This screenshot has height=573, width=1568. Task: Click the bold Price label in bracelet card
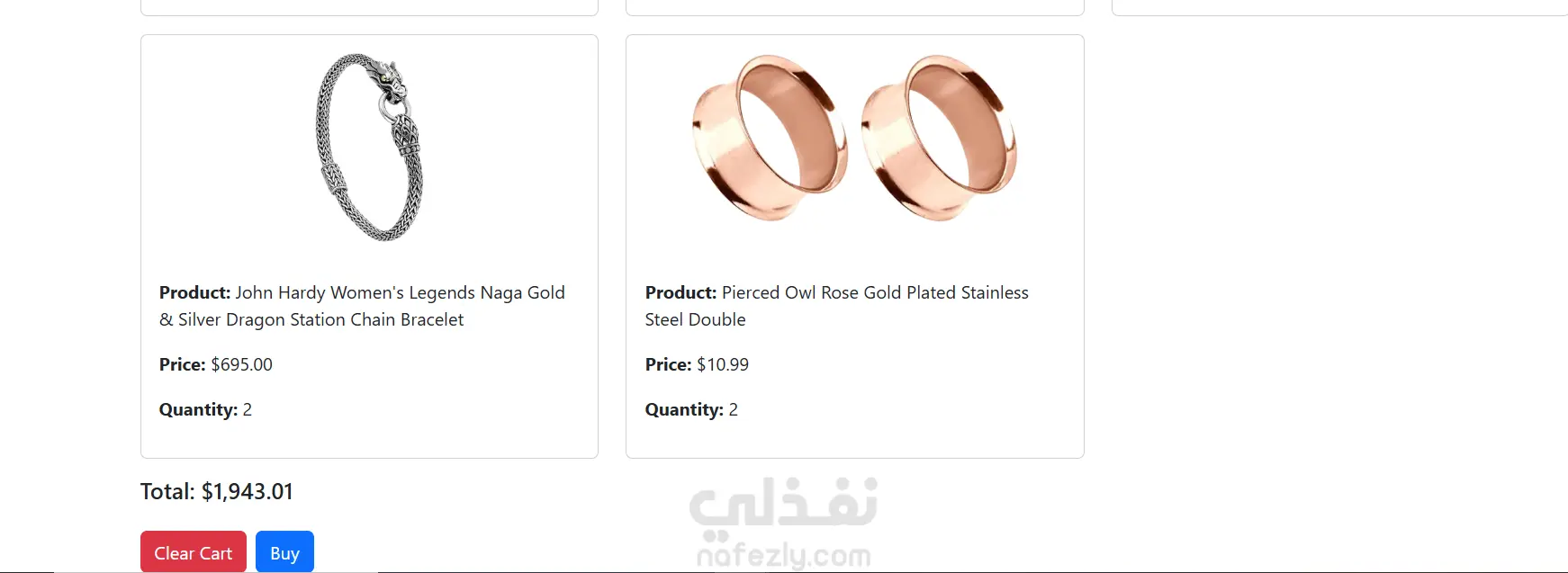tap(182, 364)
